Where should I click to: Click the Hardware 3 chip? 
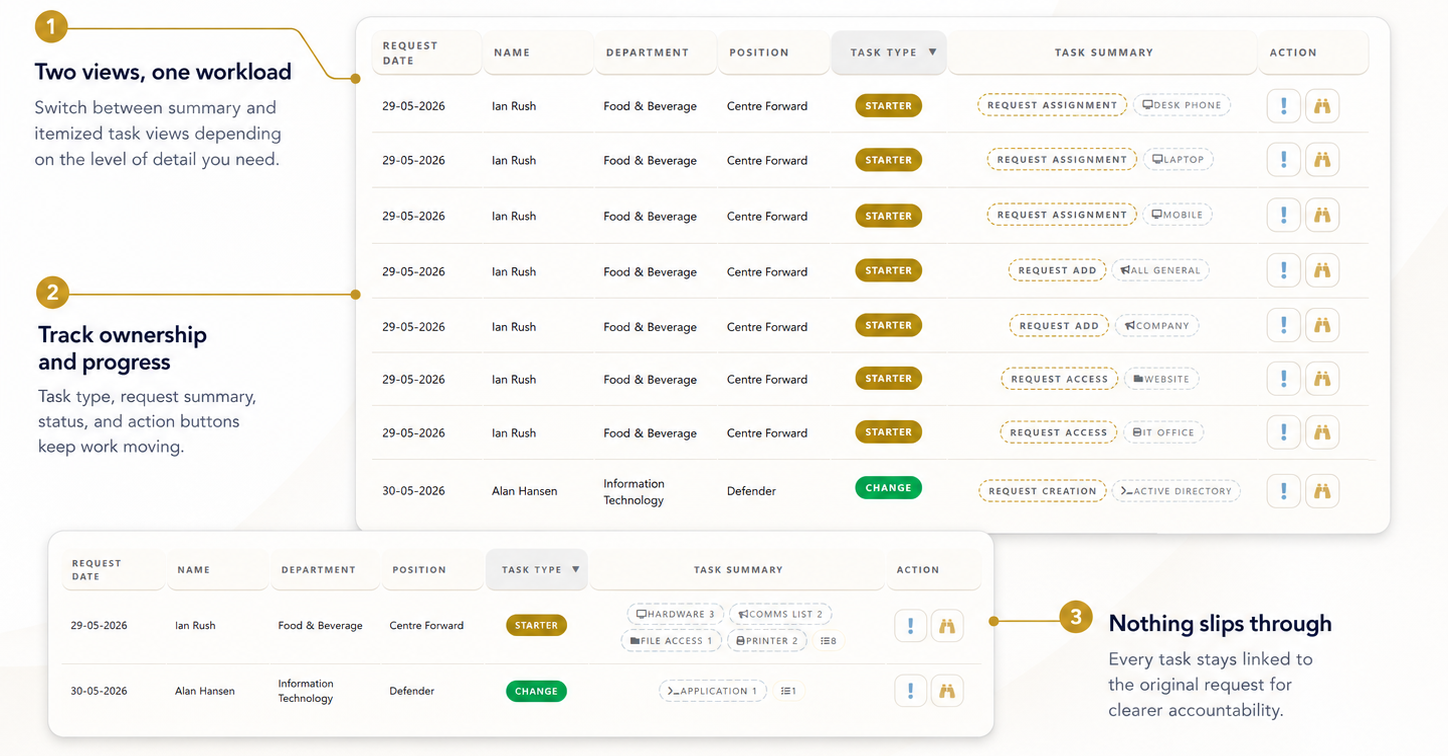[675, 614]
